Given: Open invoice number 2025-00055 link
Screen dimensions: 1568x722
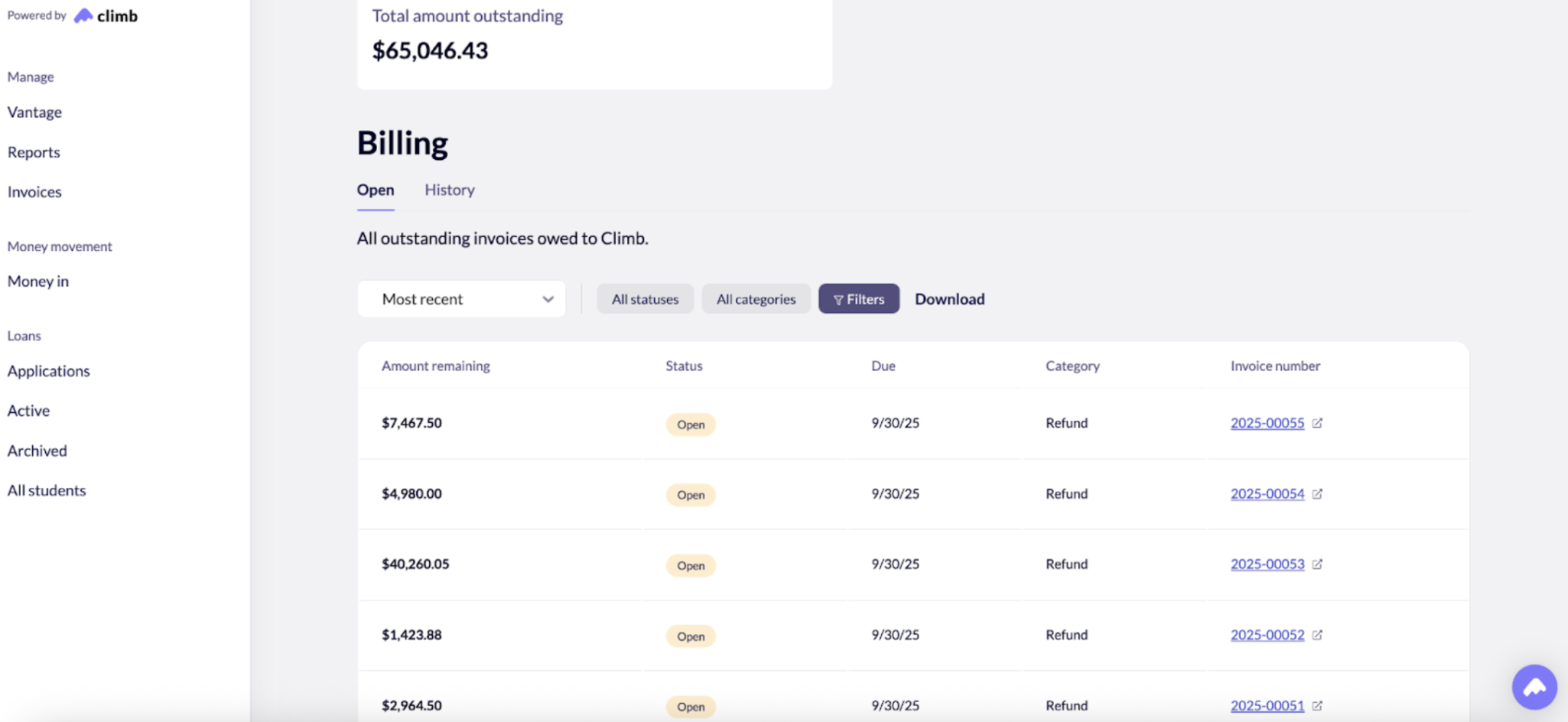Looking at the screenshot, I should tap(1267, 423).
